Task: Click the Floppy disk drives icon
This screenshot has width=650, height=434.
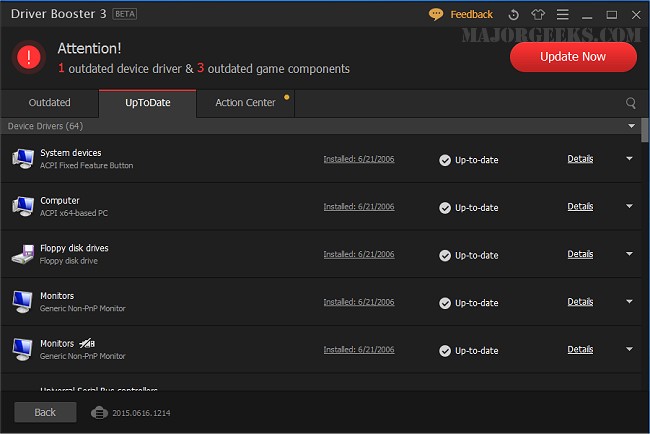Action: [x=23, y=254]
